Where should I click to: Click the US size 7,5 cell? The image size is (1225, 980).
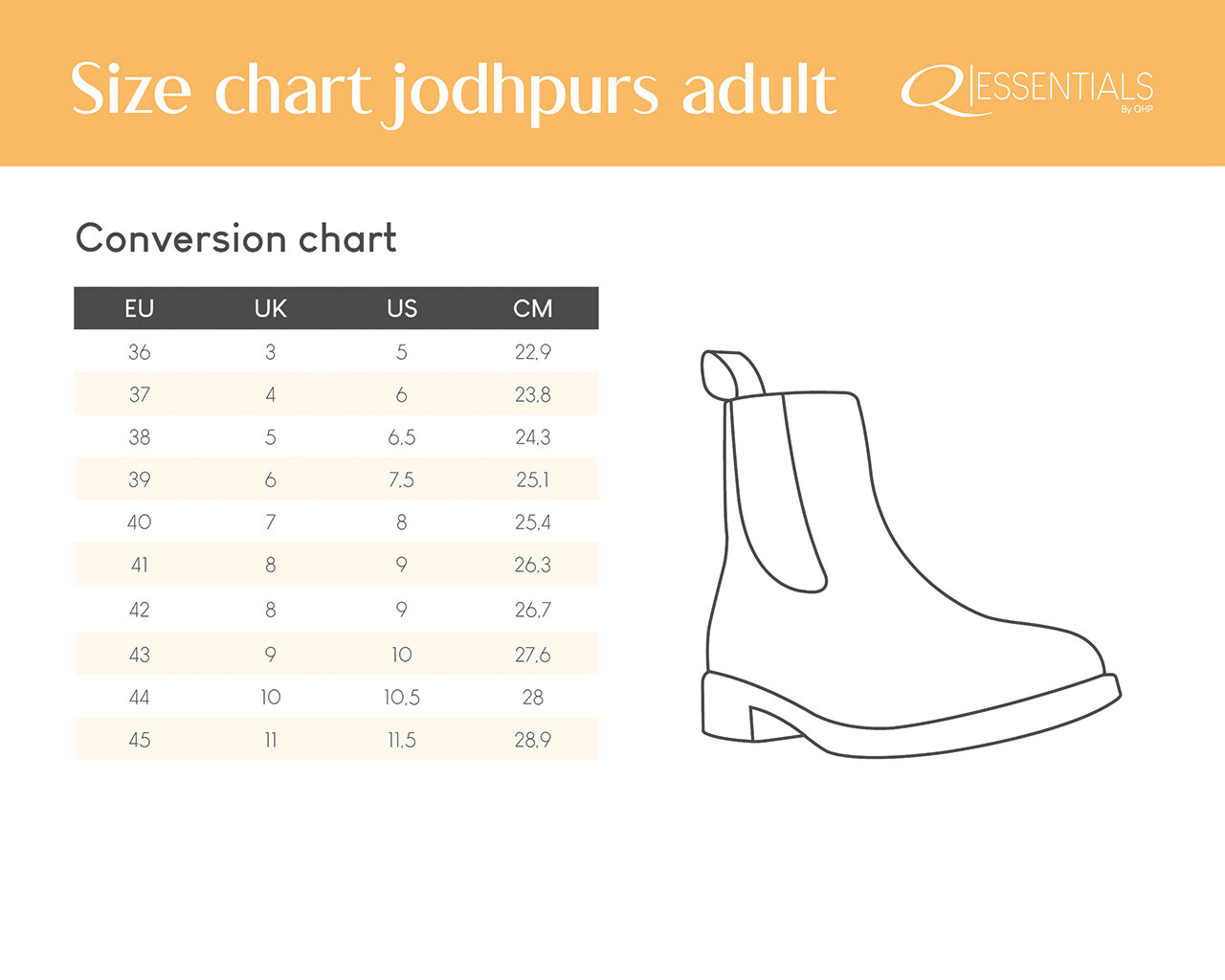(402, 479)
